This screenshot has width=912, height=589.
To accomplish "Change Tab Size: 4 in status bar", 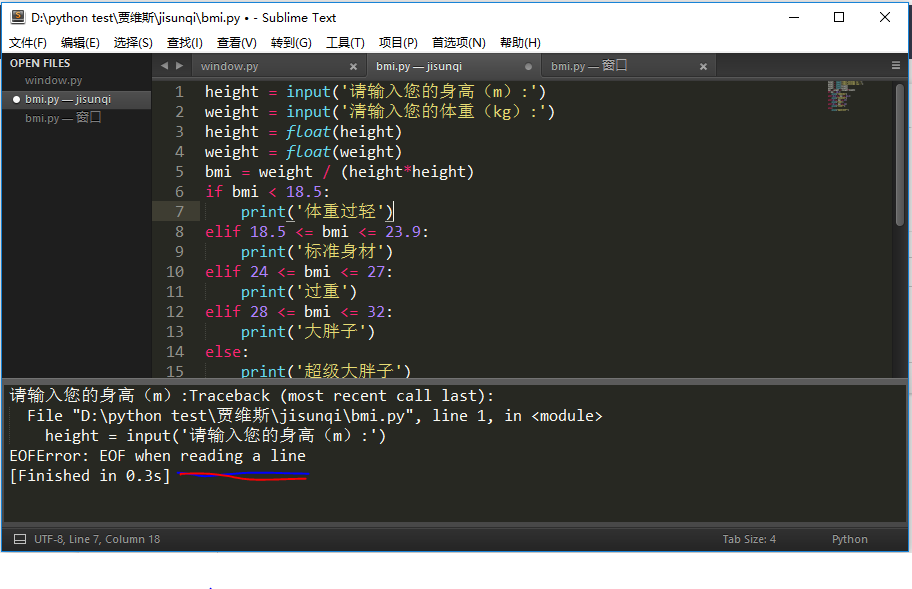I will tap(749, 539).
